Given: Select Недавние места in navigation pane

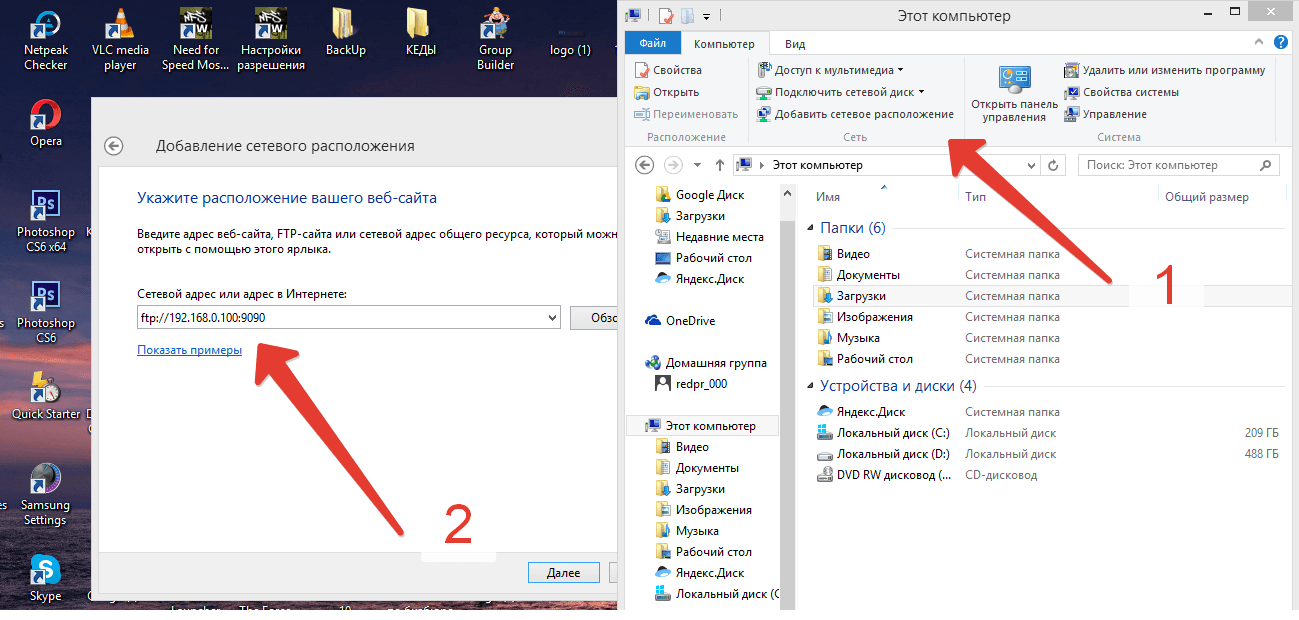Looking at the screenshot, I should point(709,237).
